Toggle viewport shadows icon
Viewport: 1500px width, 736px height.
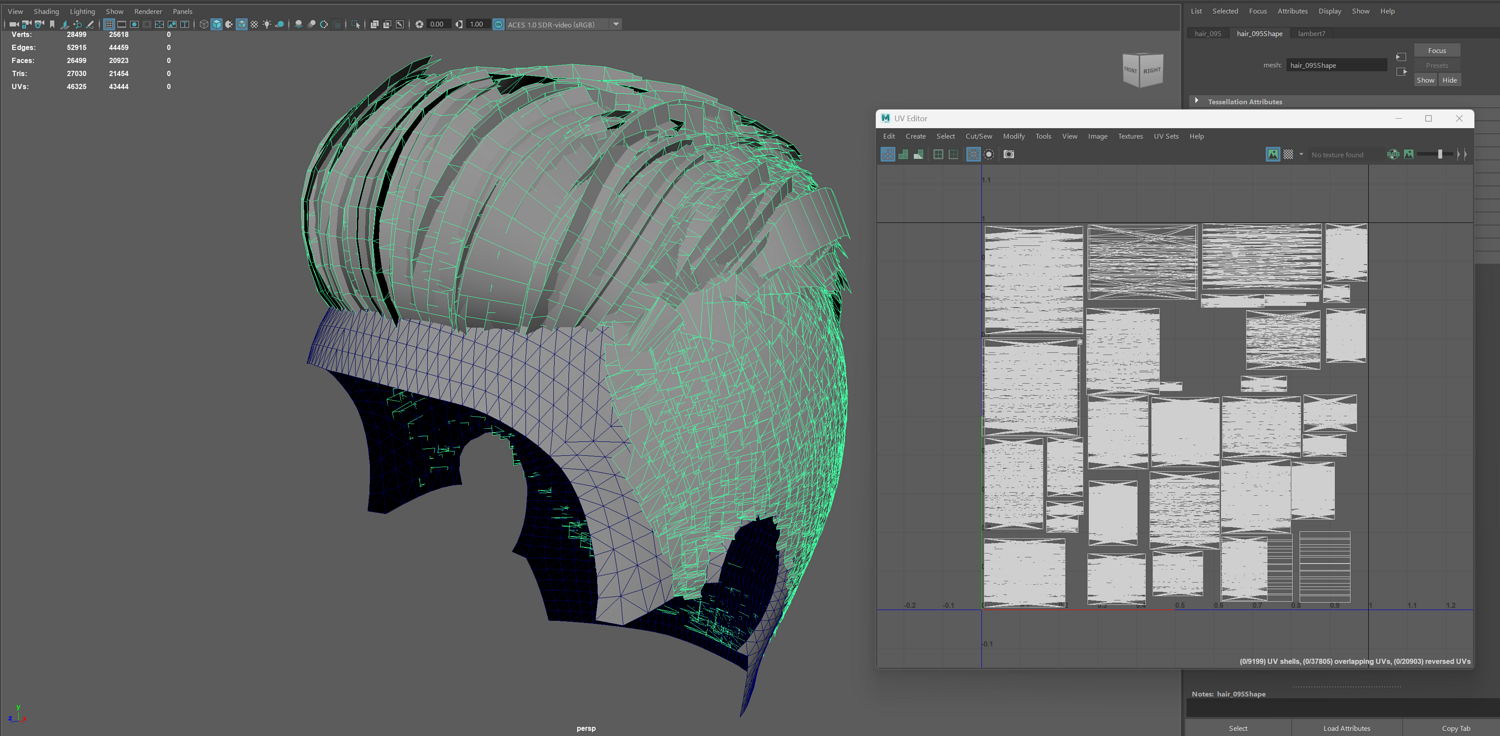(280, 24)
